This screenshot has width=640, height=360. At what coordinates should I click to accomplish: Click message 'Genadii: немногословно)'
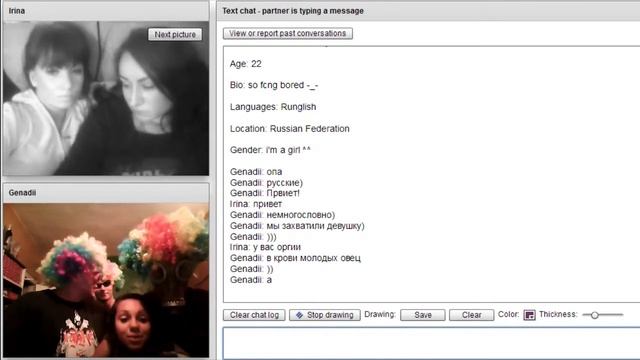pos(282,215)
